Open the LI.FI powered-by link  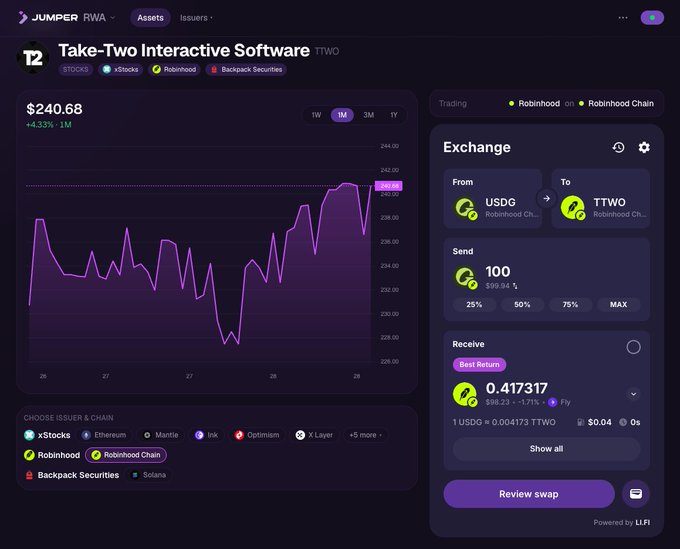tap(642, 523)
